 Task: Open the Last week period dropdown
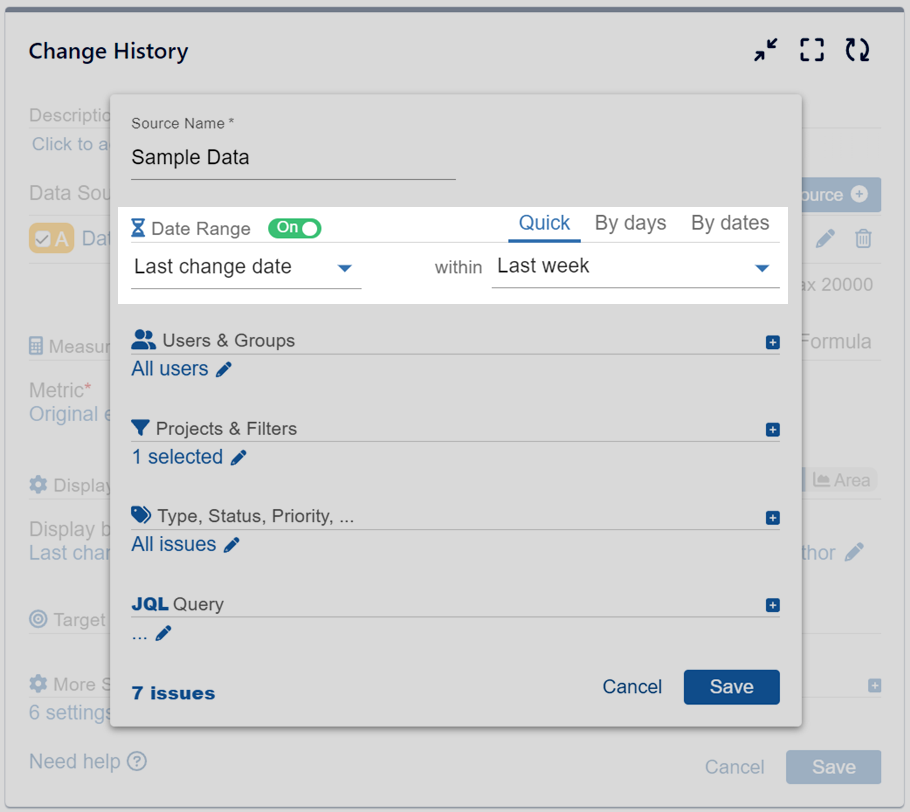pos(634,267)
